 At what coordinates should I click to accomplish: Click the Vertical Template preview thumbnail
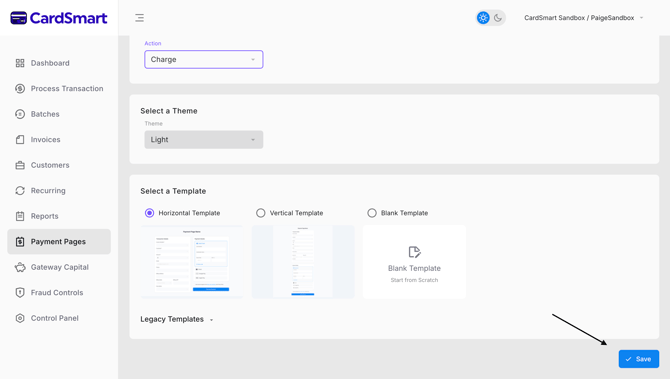[303, 261]
